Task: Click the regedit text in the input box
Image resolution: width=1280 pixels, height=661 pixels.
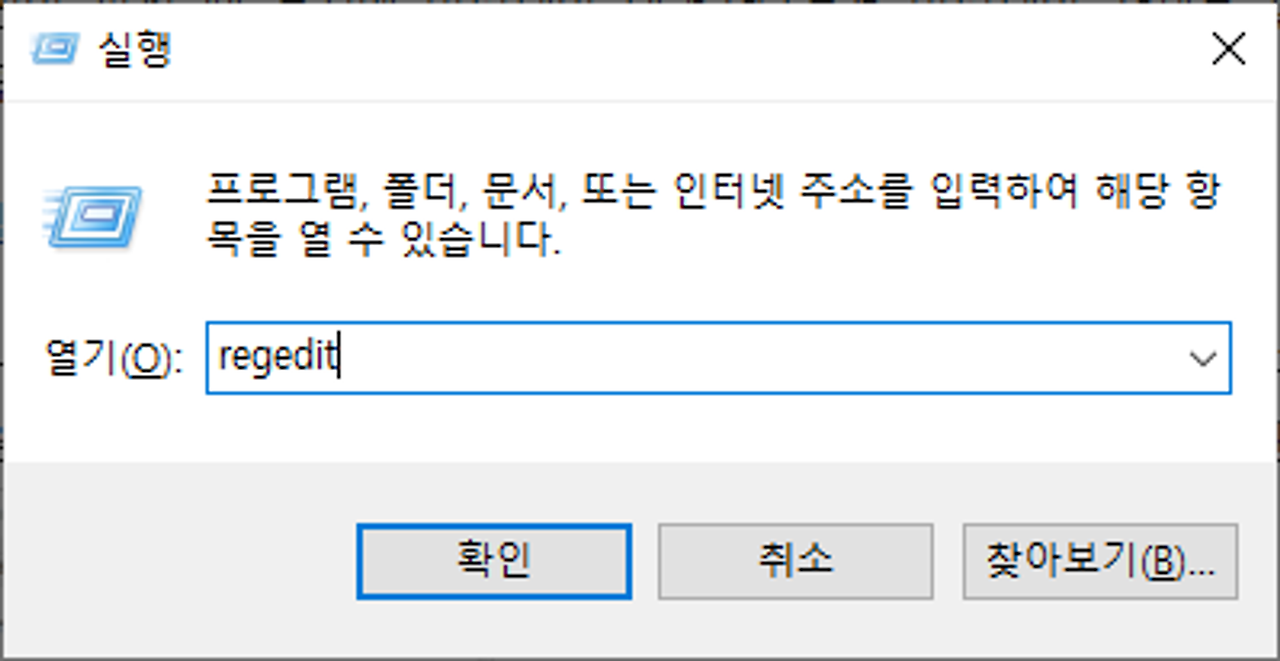Action: pyautogui.click(x=278, y=356)
